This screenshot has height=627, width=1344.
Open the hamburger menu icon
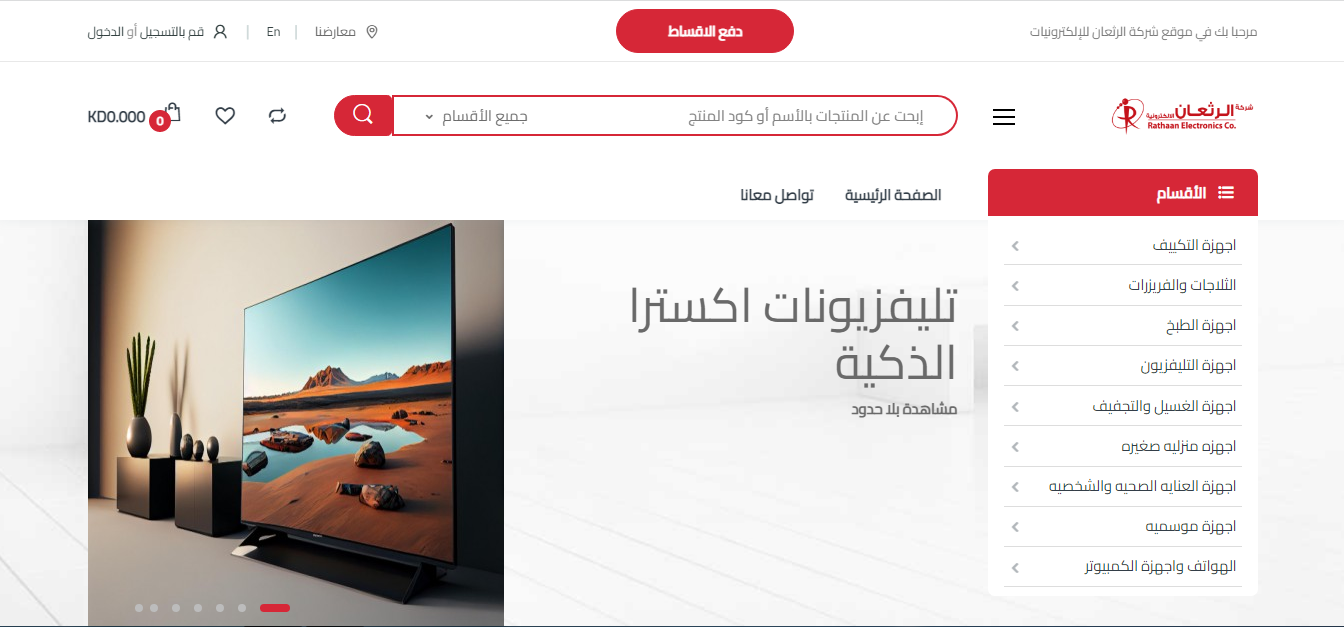click(1004, 117)
